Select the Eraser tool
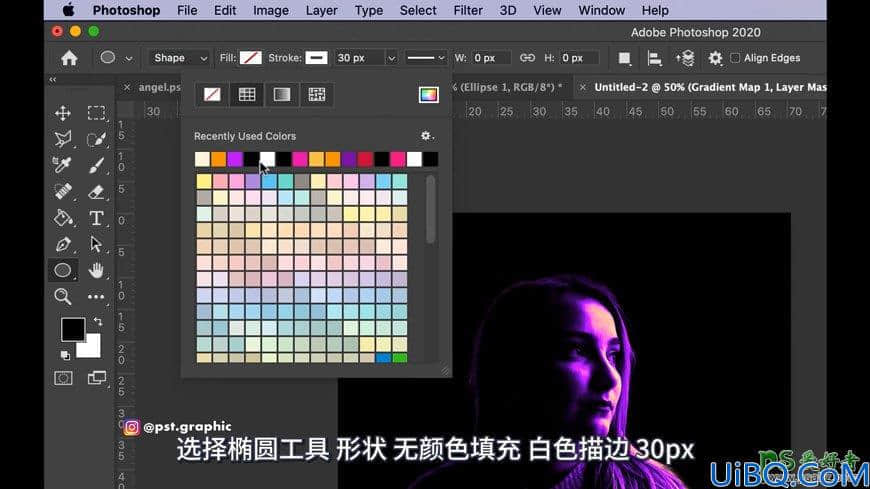 (96, 191)
